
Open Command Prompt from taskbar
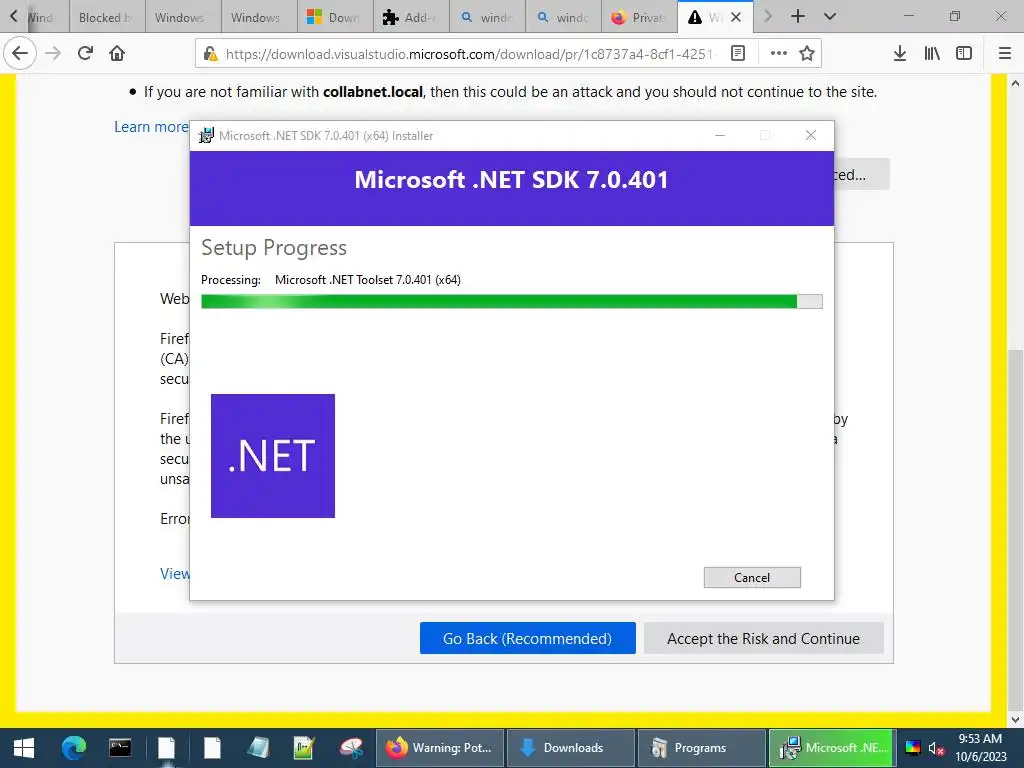[x=120, y=748]
